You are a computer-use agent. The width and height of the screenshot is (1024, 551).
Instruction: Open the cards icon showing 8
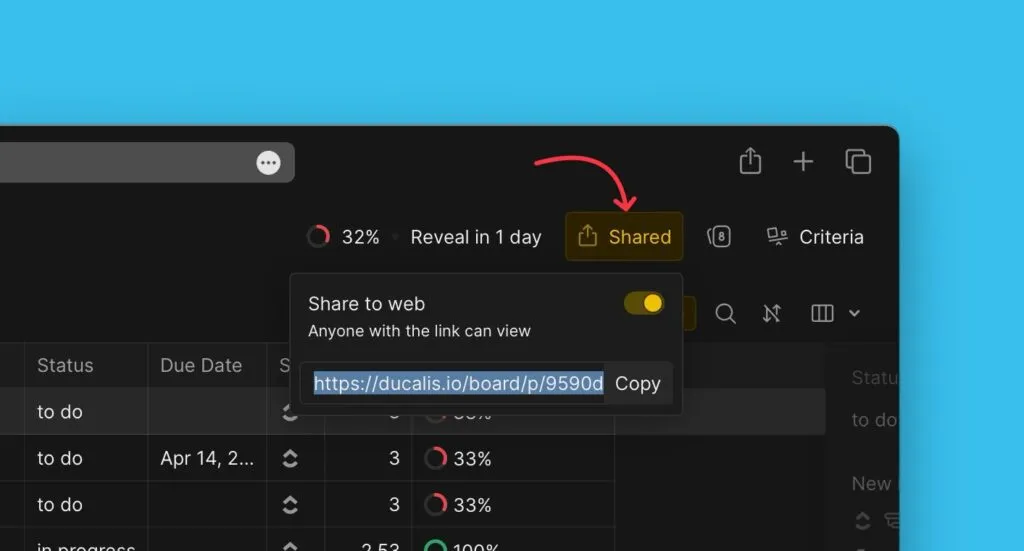[x=718, y=236]
